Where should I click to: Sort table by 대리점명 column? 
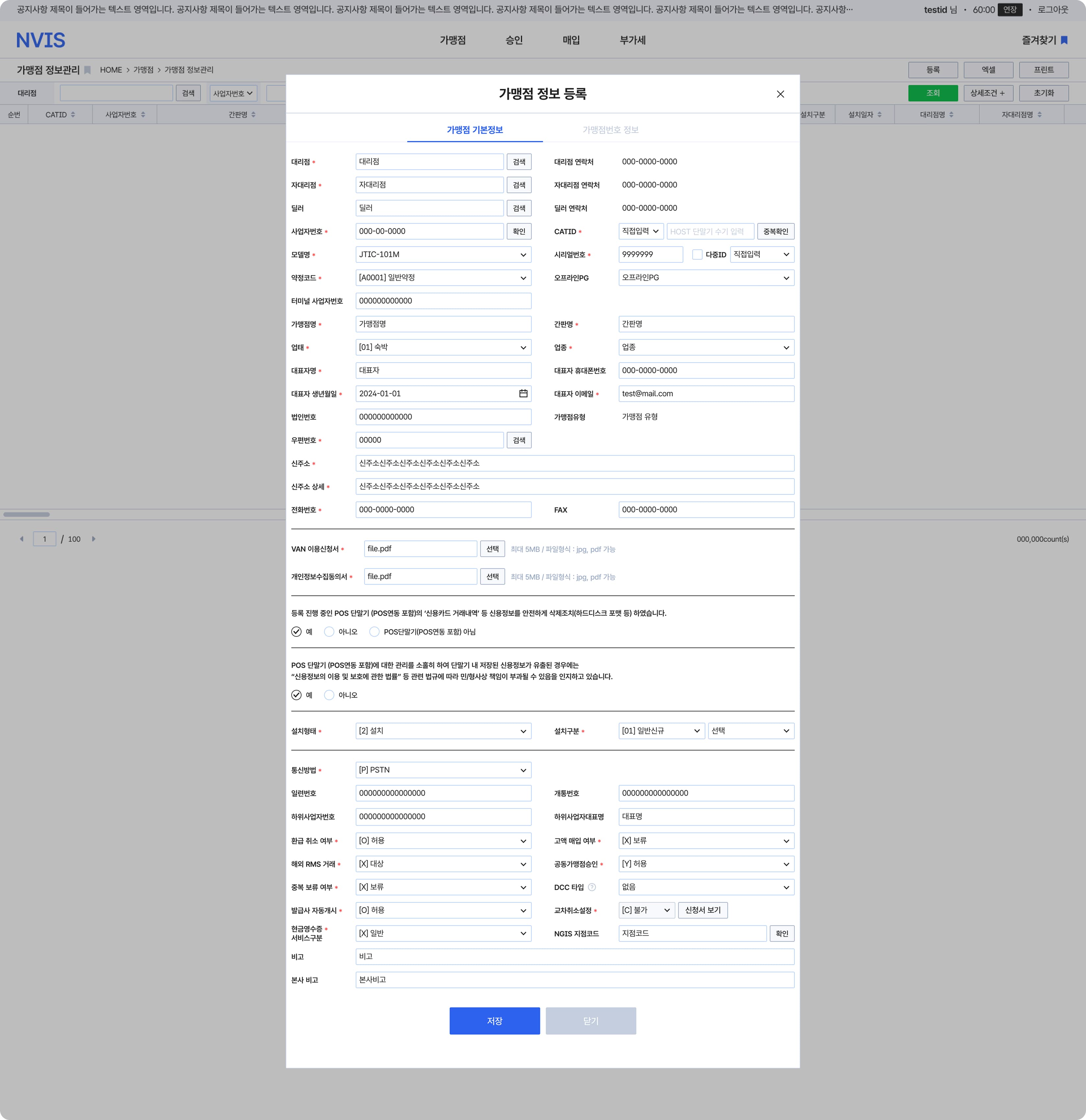pyautogui.click(x=951, y=115)
